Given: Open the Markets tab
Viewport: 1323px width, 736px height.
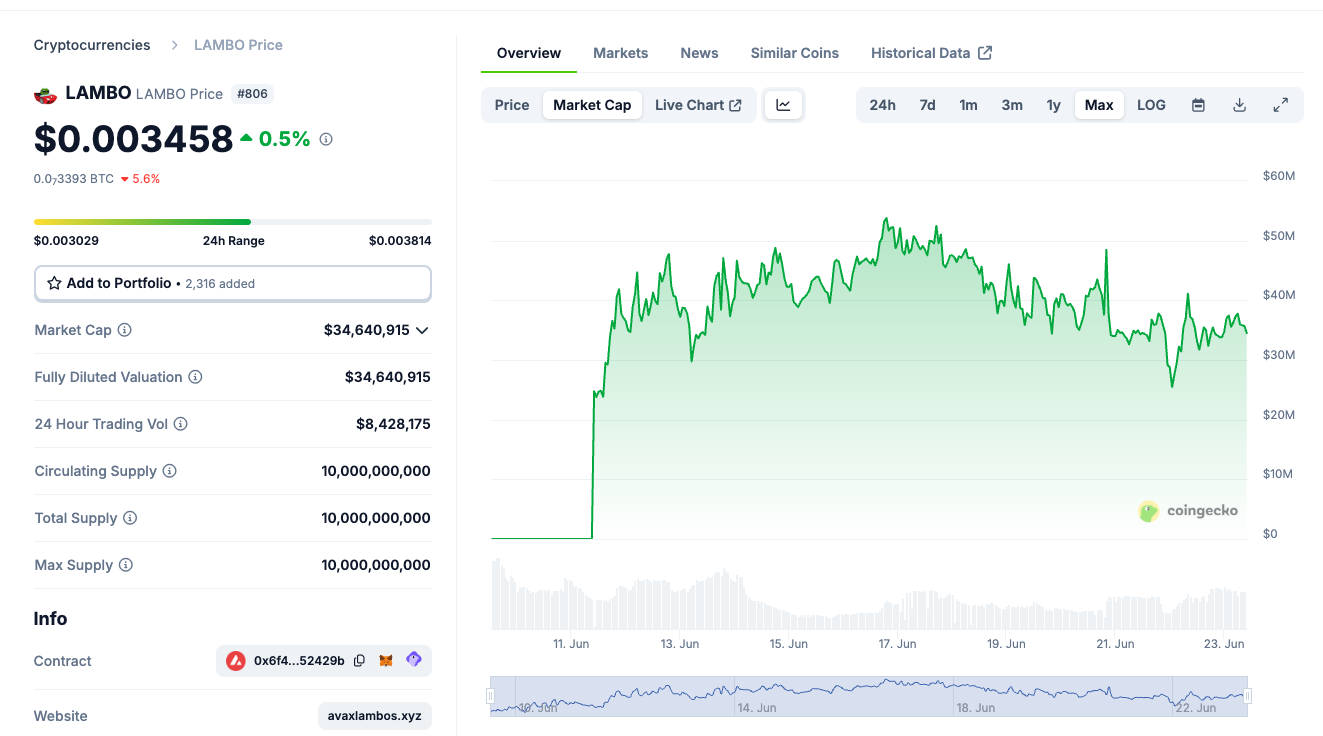Looking at the screenshot, I should click(621, 53).
